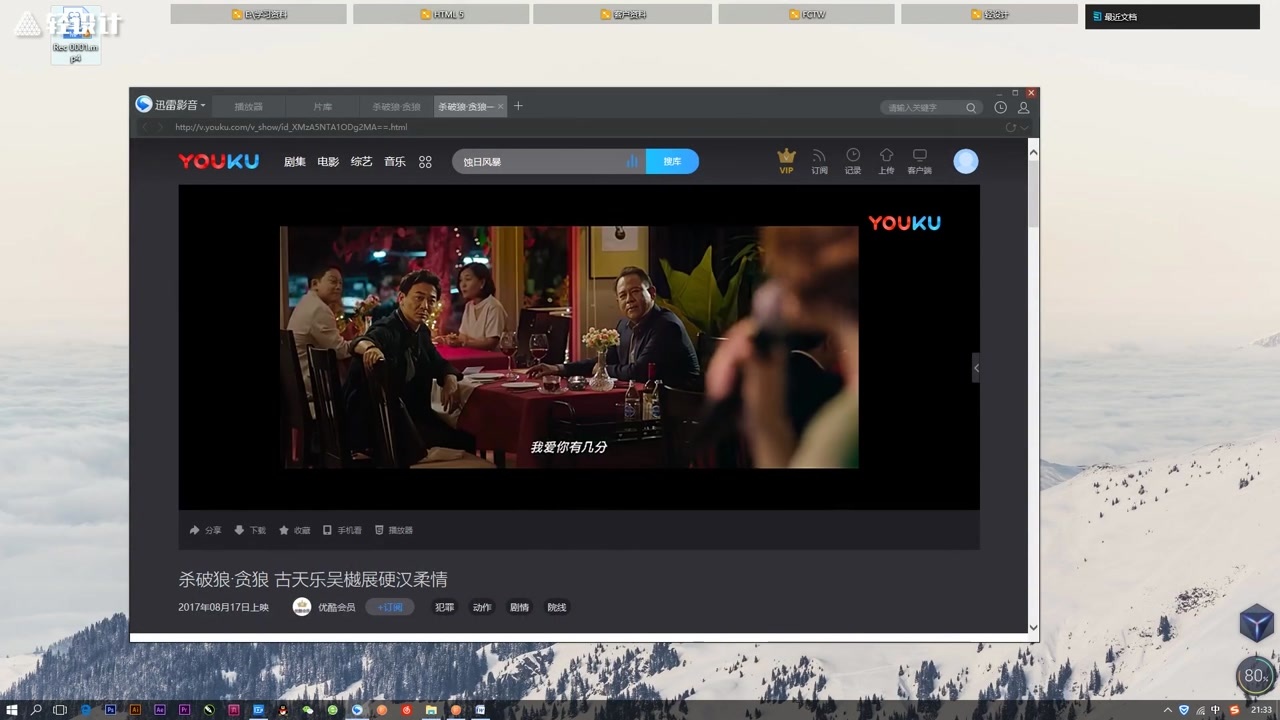The image size is (1280, 720).
Task: Click the 手机看 watch on phone button
Action: pyautogui.click(x=342, y=530)
